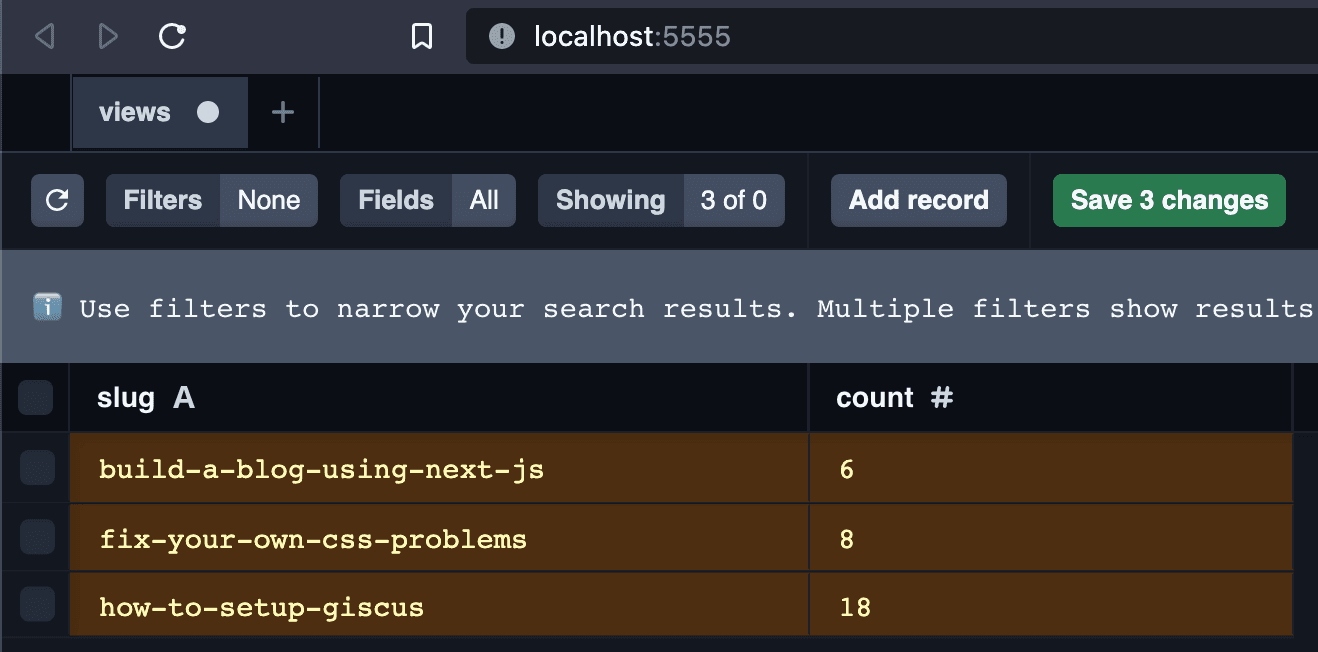Open the Showing 3 of 0 control
Screen dimensions: 1318x652
pyautogui.click(x=661, y=201)
